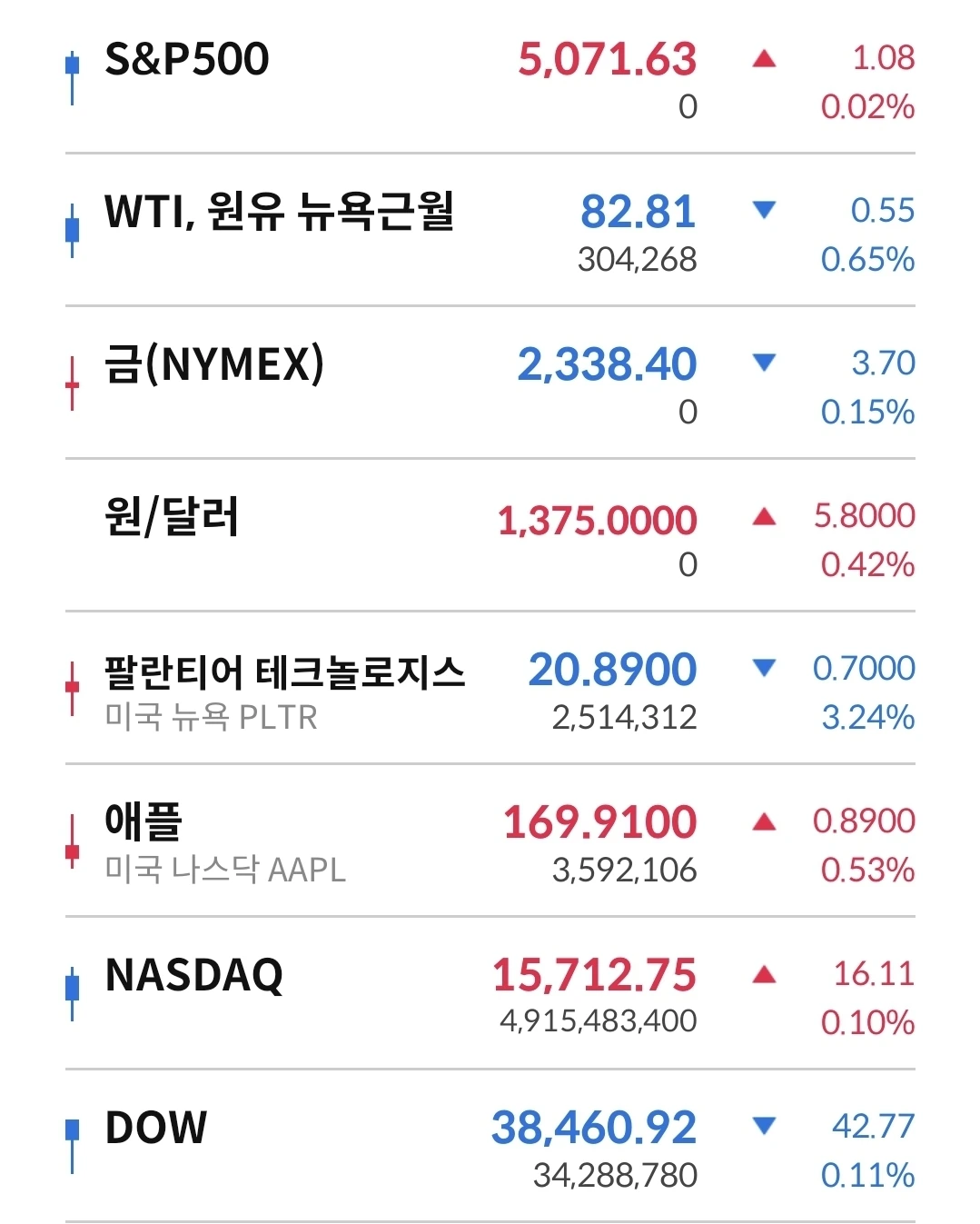This screenshot has width=980, height=1224.
Task: Click the Apple candlestick chart icon
Action: (72, 841)
